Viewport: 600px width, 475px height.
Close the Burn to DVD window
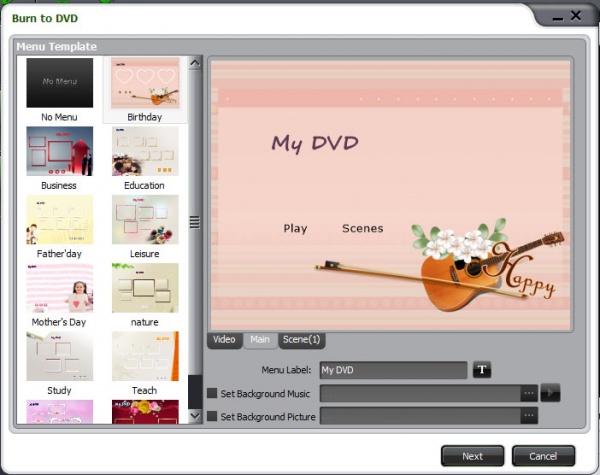(x=576, y=16)
